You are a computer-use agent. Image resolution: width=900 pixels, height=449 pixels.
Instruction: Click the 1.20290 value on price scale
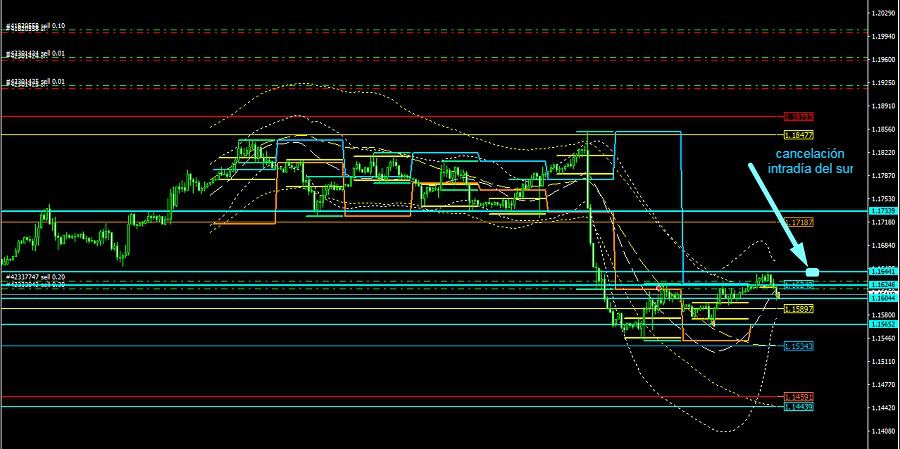(x=883, y=12)
